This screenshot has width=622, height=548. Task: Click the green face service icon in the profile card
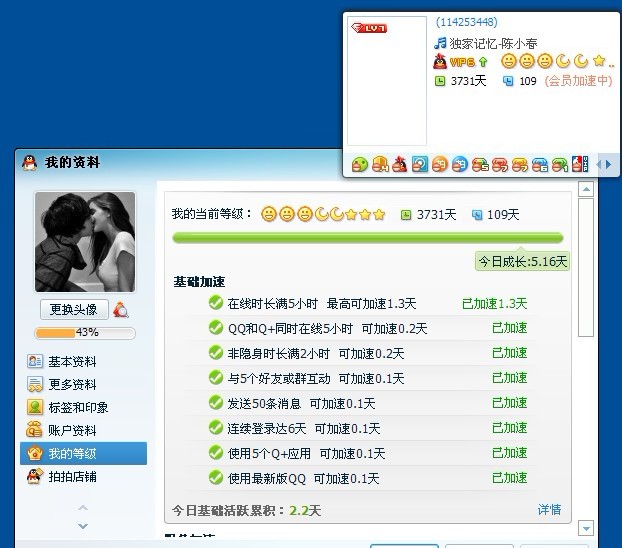(359, 164)
